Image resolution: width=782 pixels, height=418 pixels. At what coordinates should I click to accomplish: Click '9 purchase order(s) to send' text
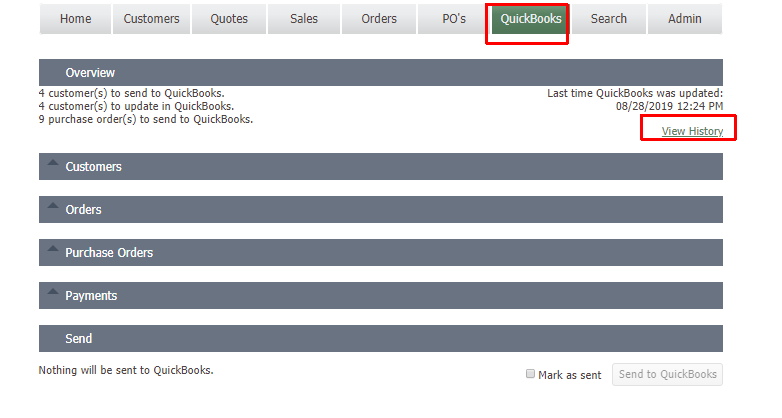click(108, 119)
